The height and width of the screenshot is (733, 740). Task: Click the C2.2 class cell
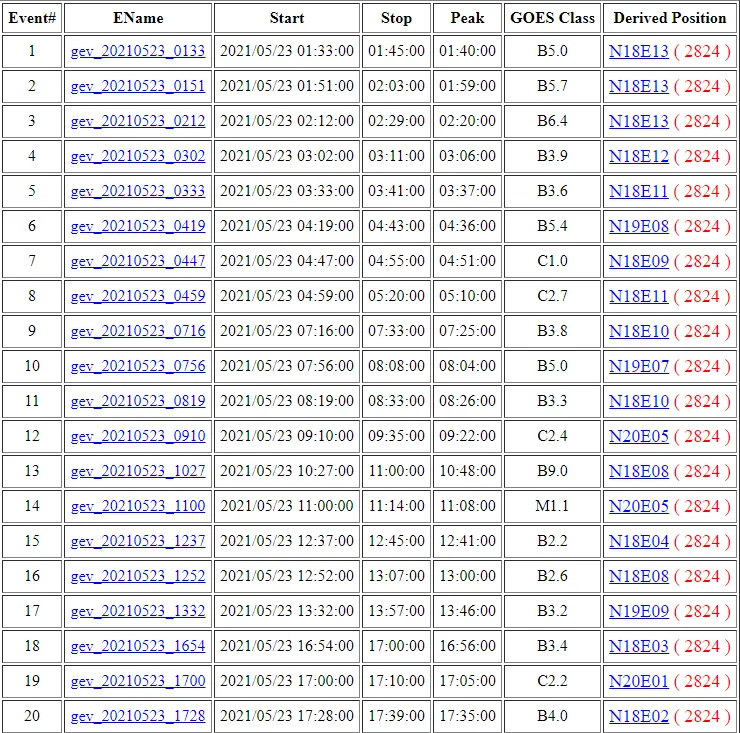(552, 681)
